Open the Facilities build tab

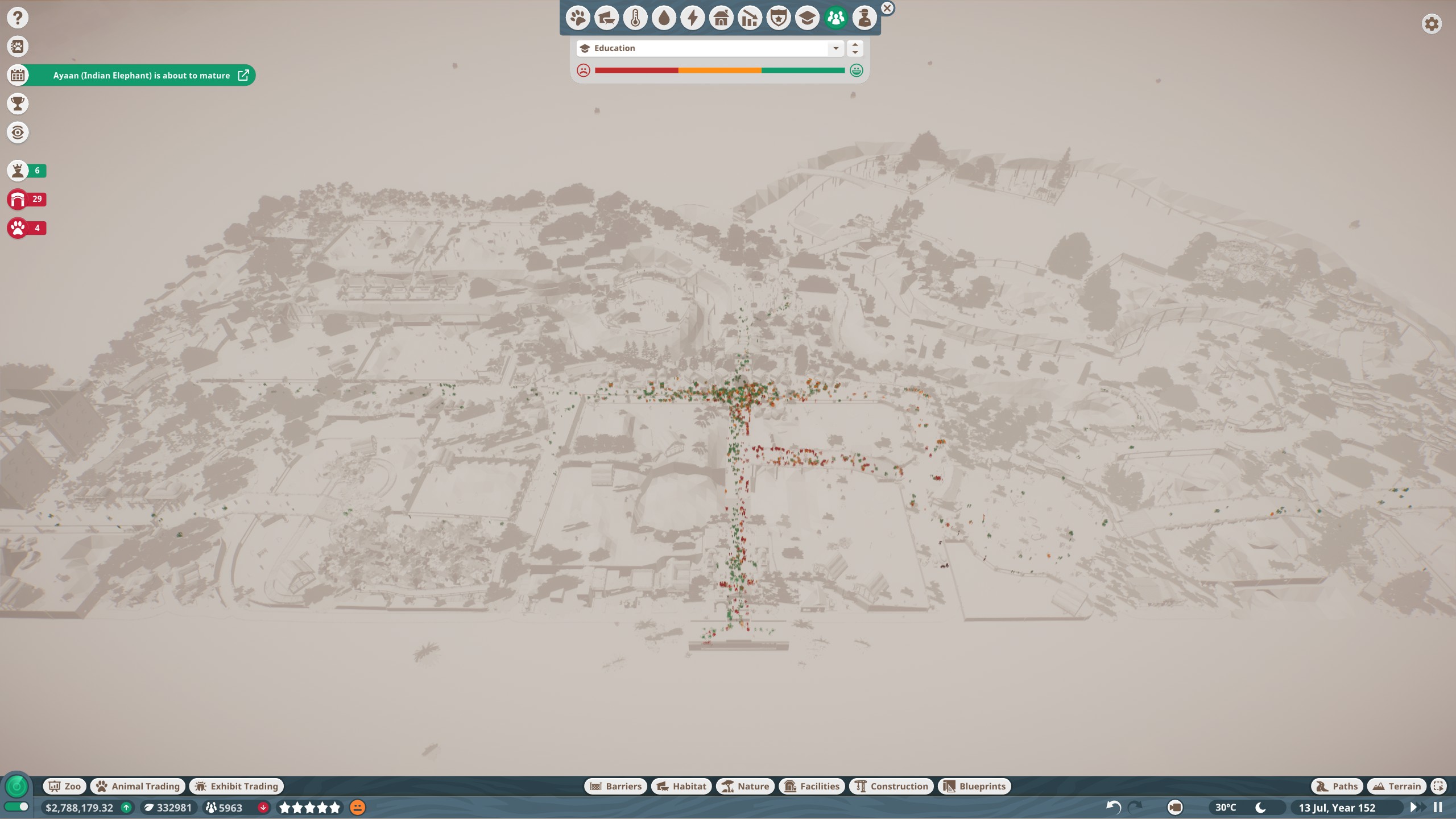(812, 786)
